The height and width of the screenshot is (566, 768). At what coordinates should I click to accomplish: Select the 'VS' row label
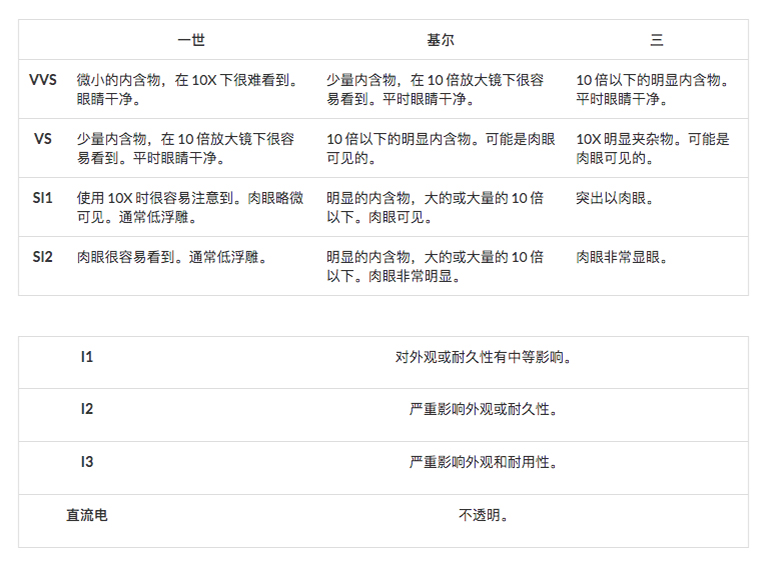coord(43,139)
